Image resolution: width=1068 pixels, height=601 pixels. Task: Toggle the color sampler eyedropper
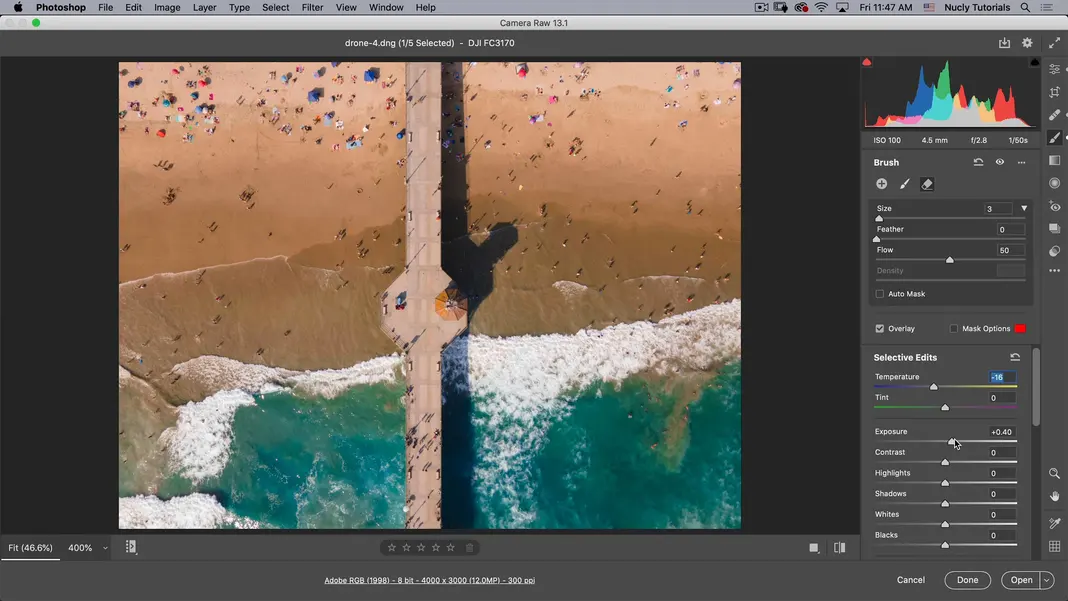(x=1054, y=523)
